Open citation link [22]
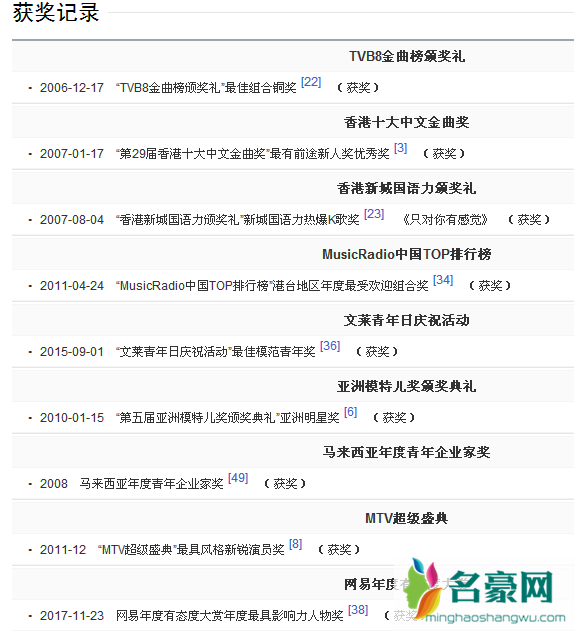 click(311, 82)
